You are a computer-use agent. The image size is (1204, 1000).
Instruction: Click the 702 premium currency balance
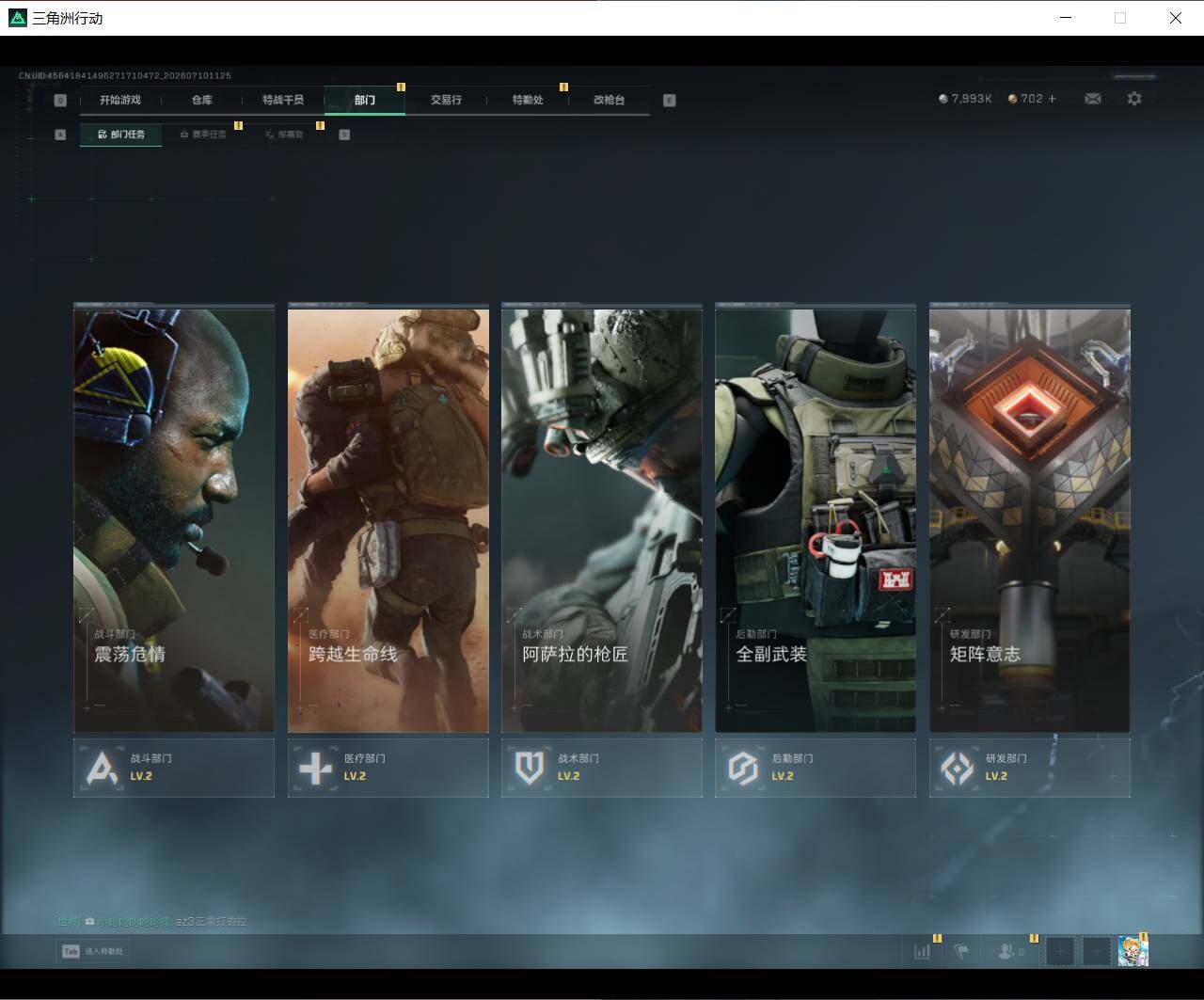pos(1025,99)
